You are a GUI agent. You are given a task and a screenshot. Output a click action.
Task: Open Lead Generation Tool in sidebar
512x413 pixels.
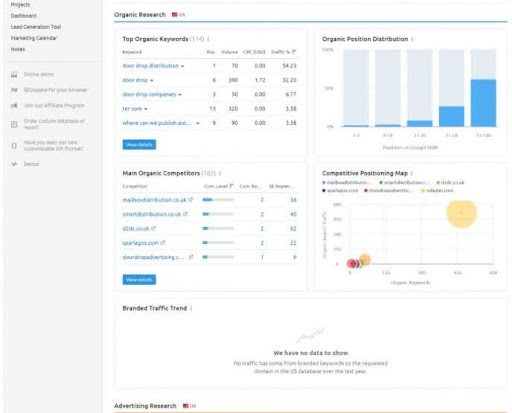[x=36, y=27]
